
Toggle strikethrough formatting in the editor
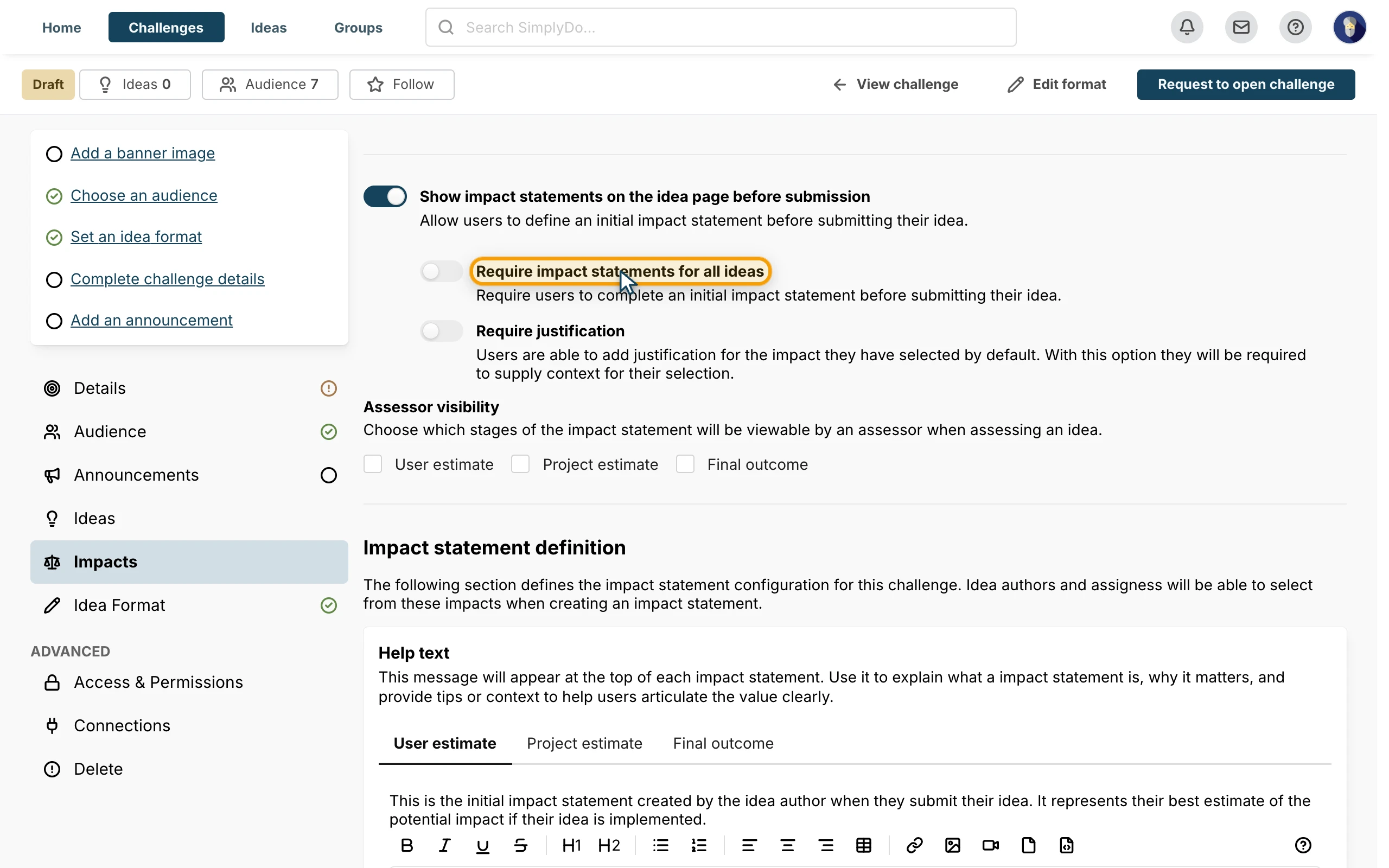pyautogui.click(x=520, y=845)
